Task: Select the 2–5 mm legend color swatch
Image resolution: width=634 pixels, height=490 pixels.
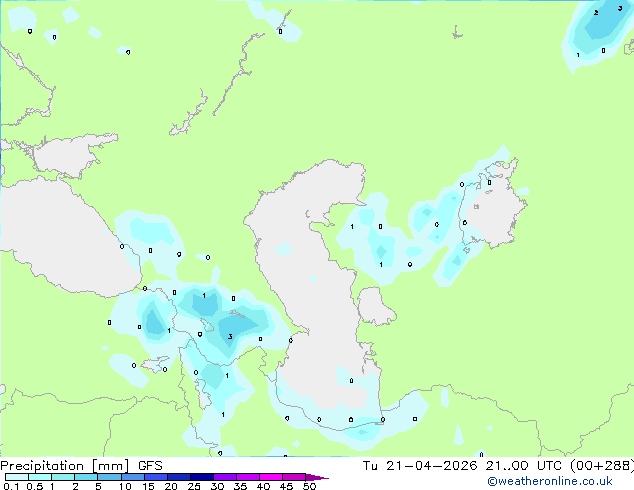Action: (86, 477)
